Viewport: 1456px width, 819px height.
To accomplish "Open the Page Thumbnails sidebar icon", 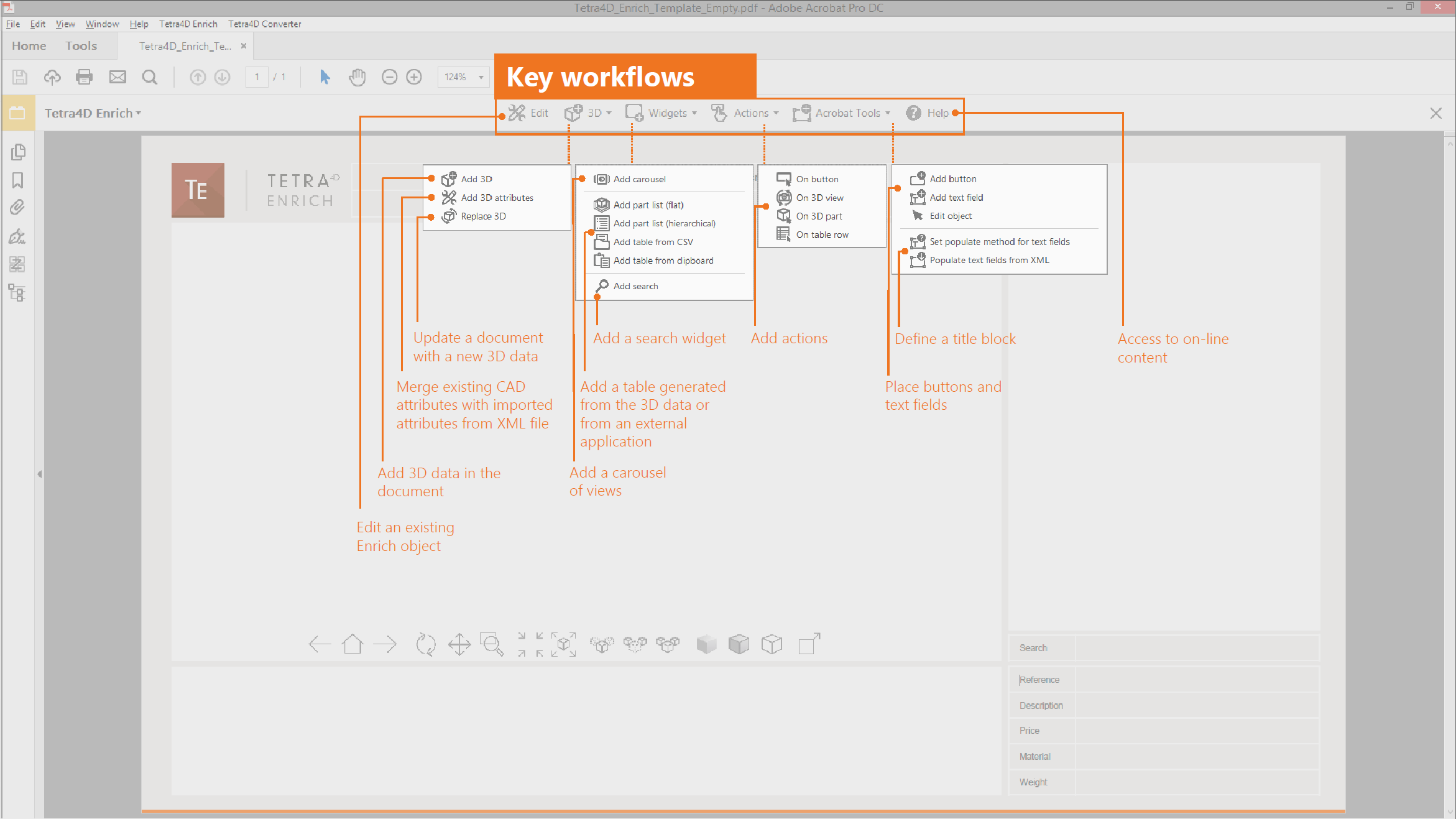I will coord(18,152).
